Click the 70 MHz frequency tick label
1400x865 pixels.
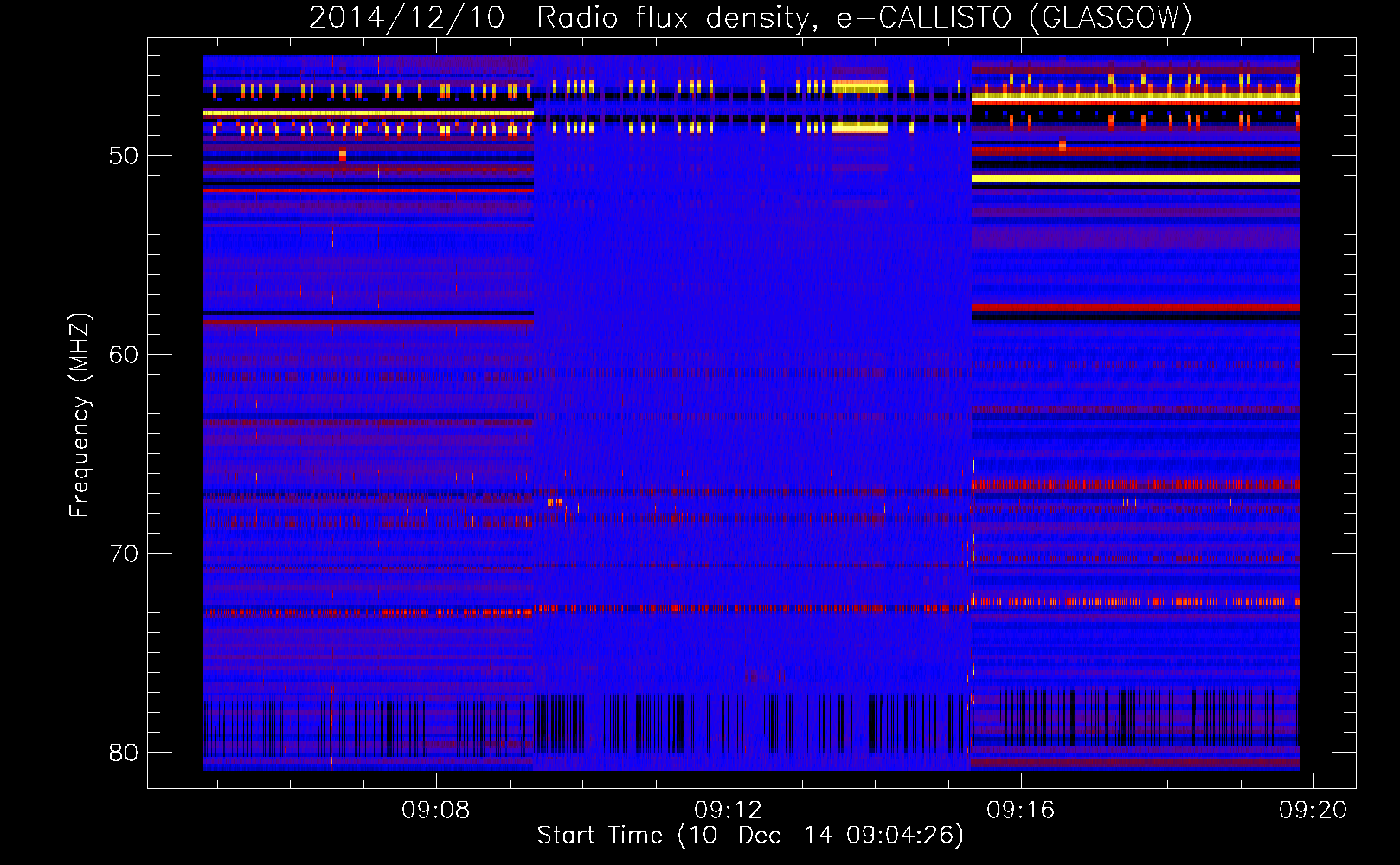pyautogui.click(x=124, y=554)
